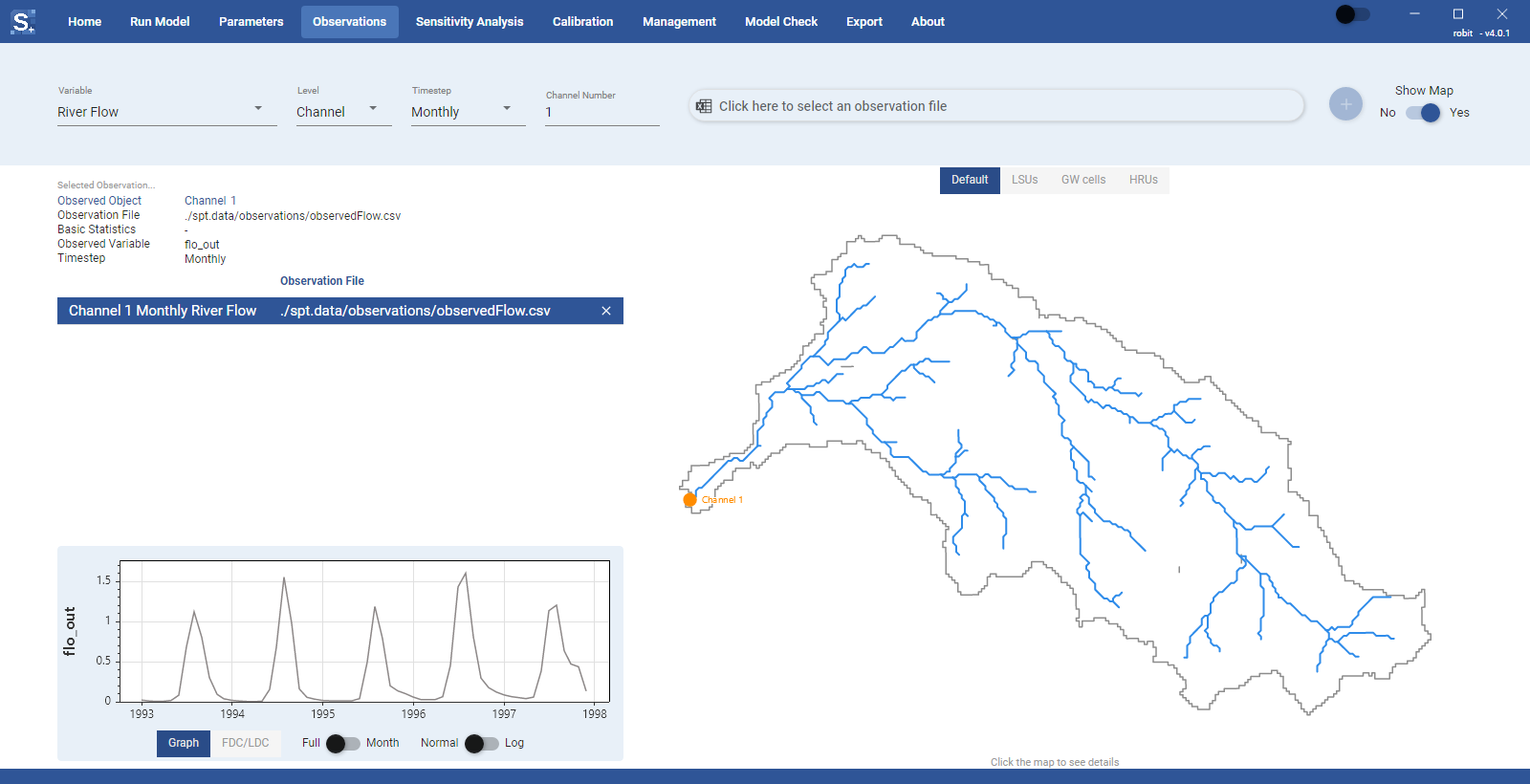Viewport: 1530px width, 784px height.
Task: Toggle the dark mode switch in title bar
Action: [1353, 14]
